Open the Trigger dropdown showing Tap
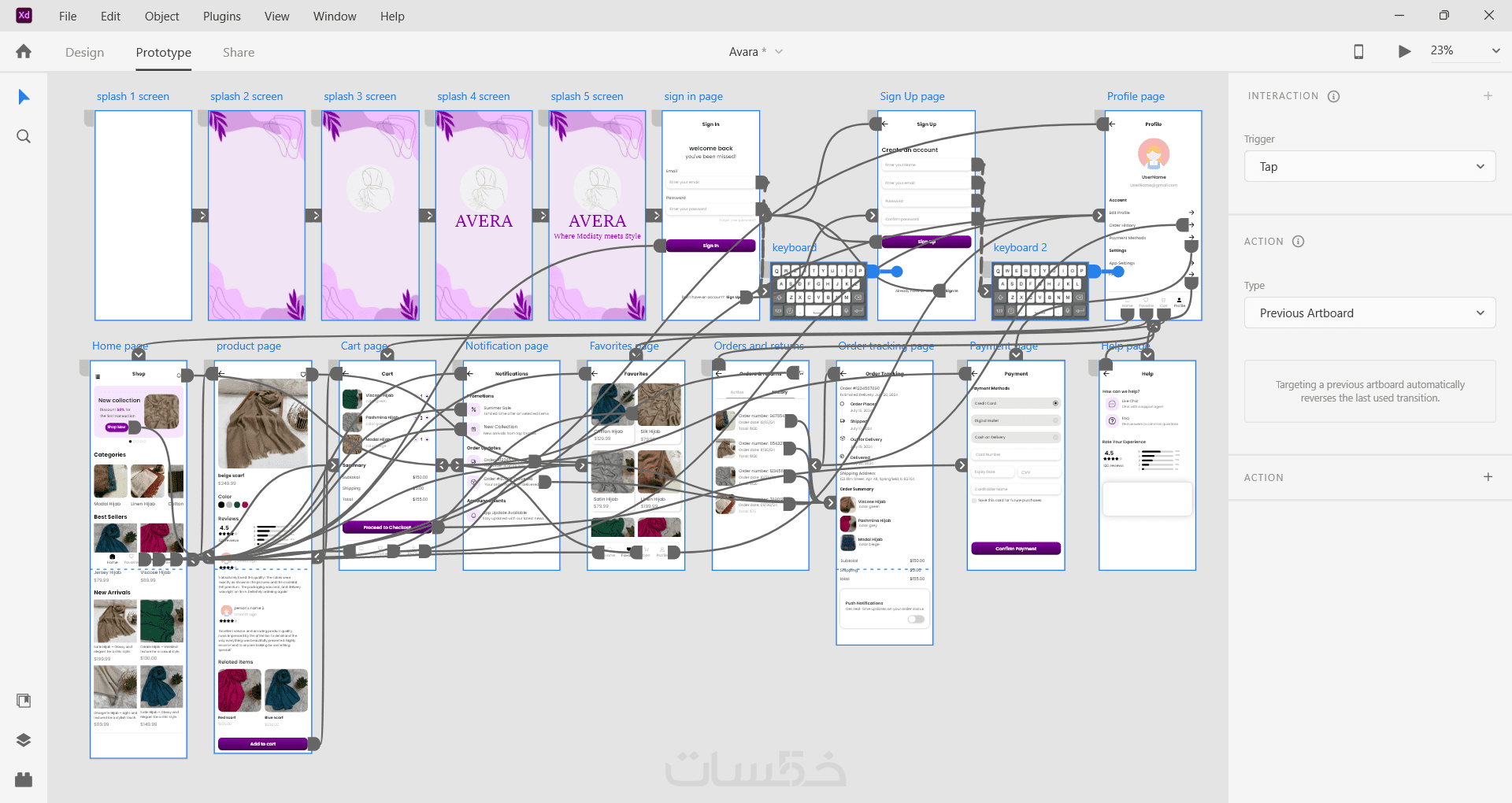Image resolution: width=1512 pixels, height=803 pixels. coord(1369,167)
